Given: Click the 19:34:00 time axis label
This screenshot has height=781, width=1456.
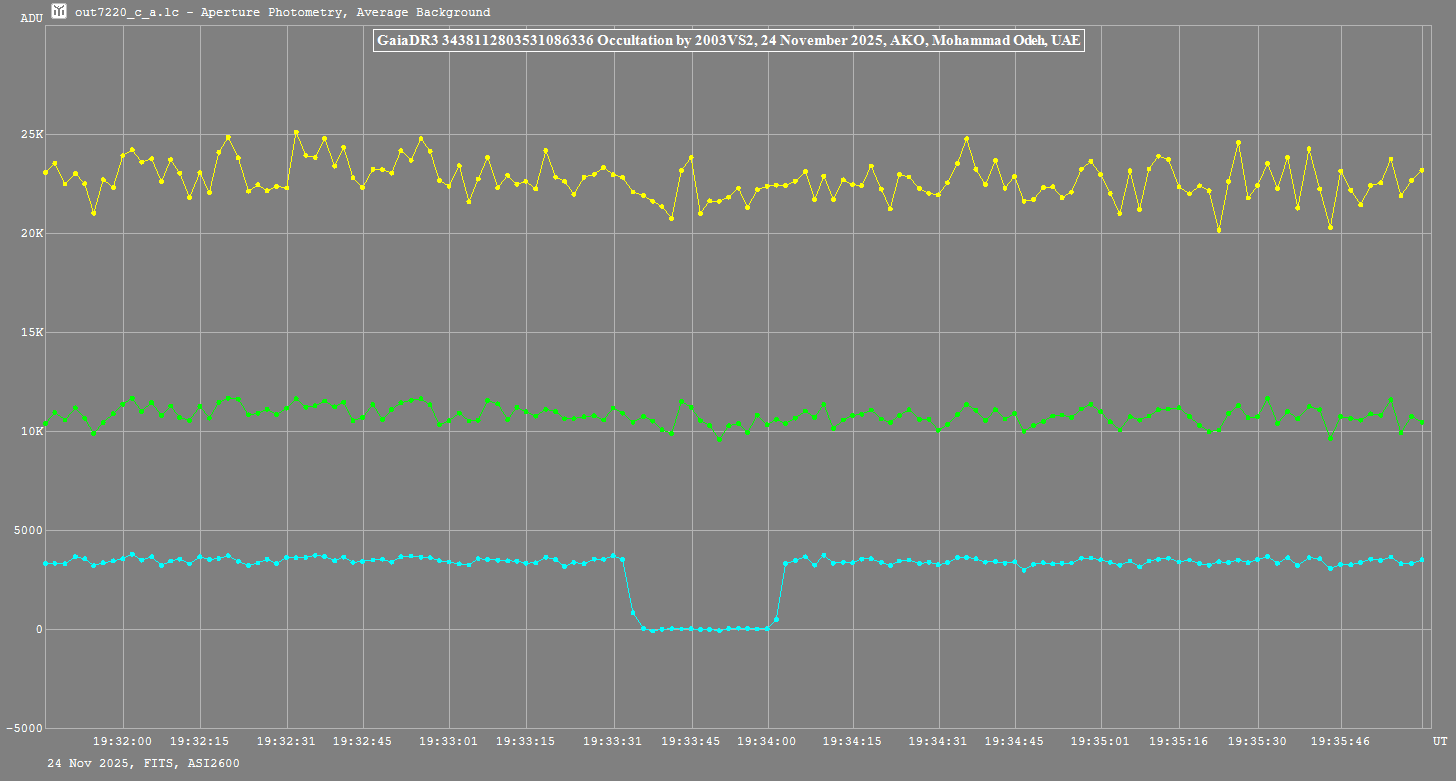Looking at the screenshot, I should pyautogui.click(x=768, y=741).
